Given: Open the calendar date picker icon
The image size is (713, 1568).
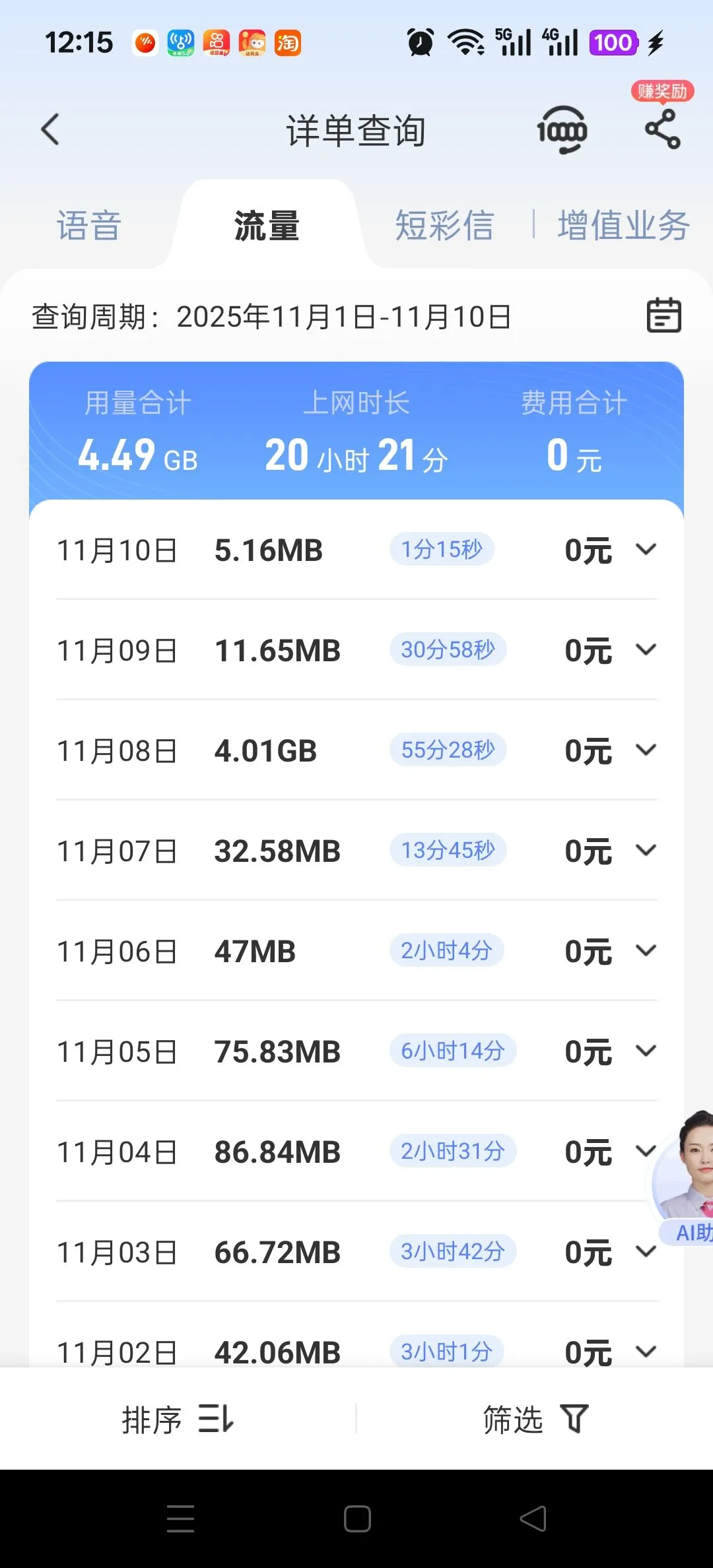Looking at the screenshot, I should [x=663, y=315].
